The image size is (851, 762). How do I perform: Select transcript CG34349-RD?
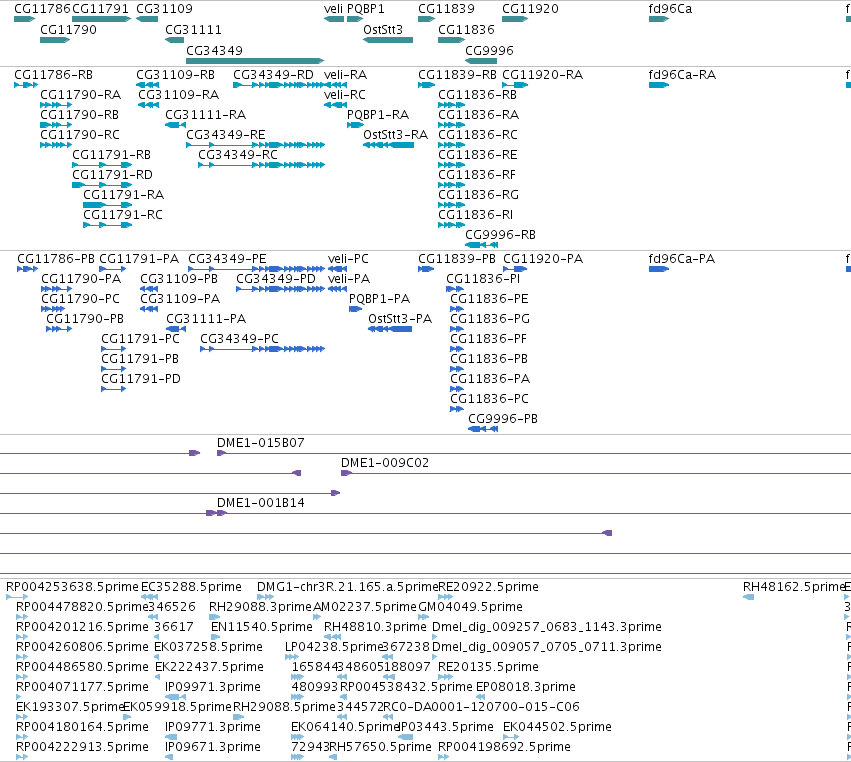click(x=274, y=75)
